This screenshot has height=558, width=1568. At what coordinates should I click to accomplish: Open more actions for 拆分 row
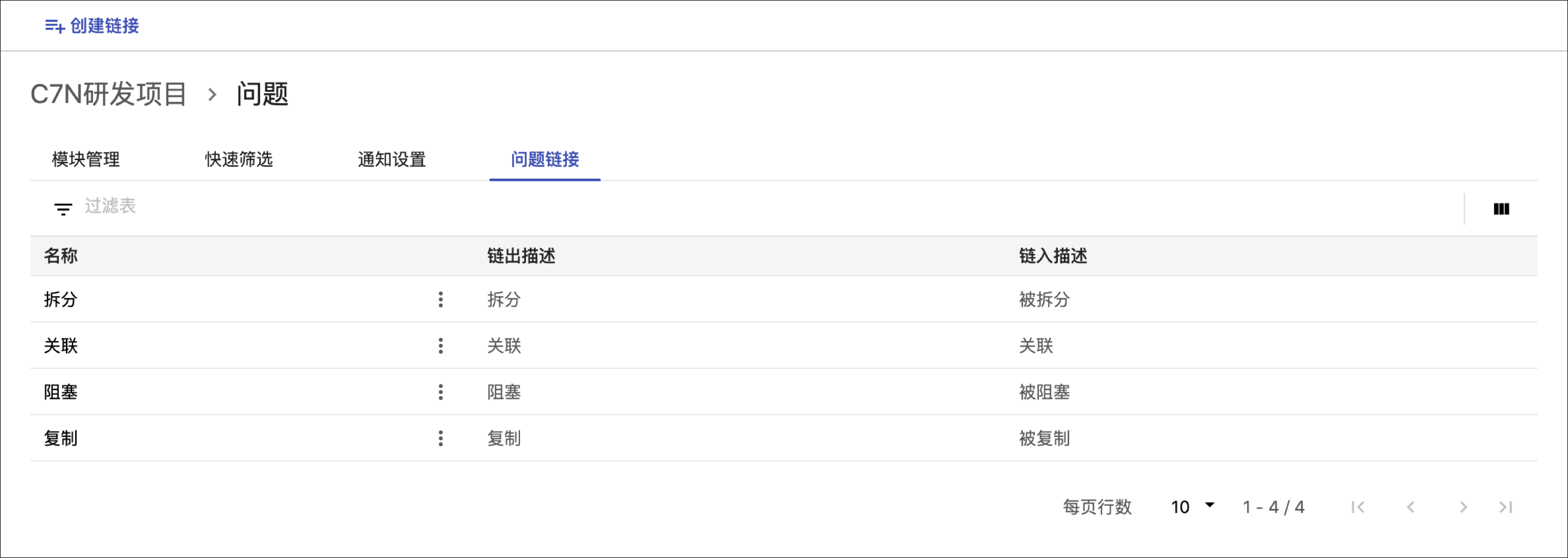tap(440, 299)
